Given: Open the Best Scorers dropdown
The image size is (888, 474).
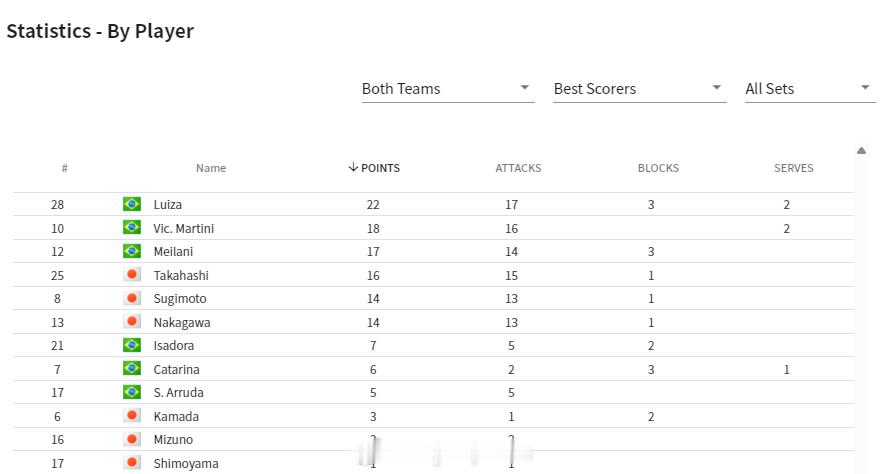Looking at the screenshot, I should [x=639, y=89].
